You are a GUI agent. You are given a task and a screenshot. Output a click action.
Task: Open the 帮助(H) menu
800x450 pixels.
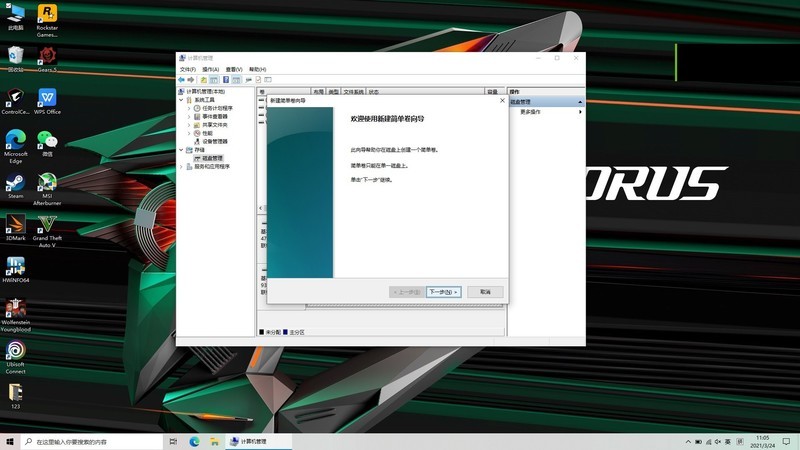[x=258, y=69]
